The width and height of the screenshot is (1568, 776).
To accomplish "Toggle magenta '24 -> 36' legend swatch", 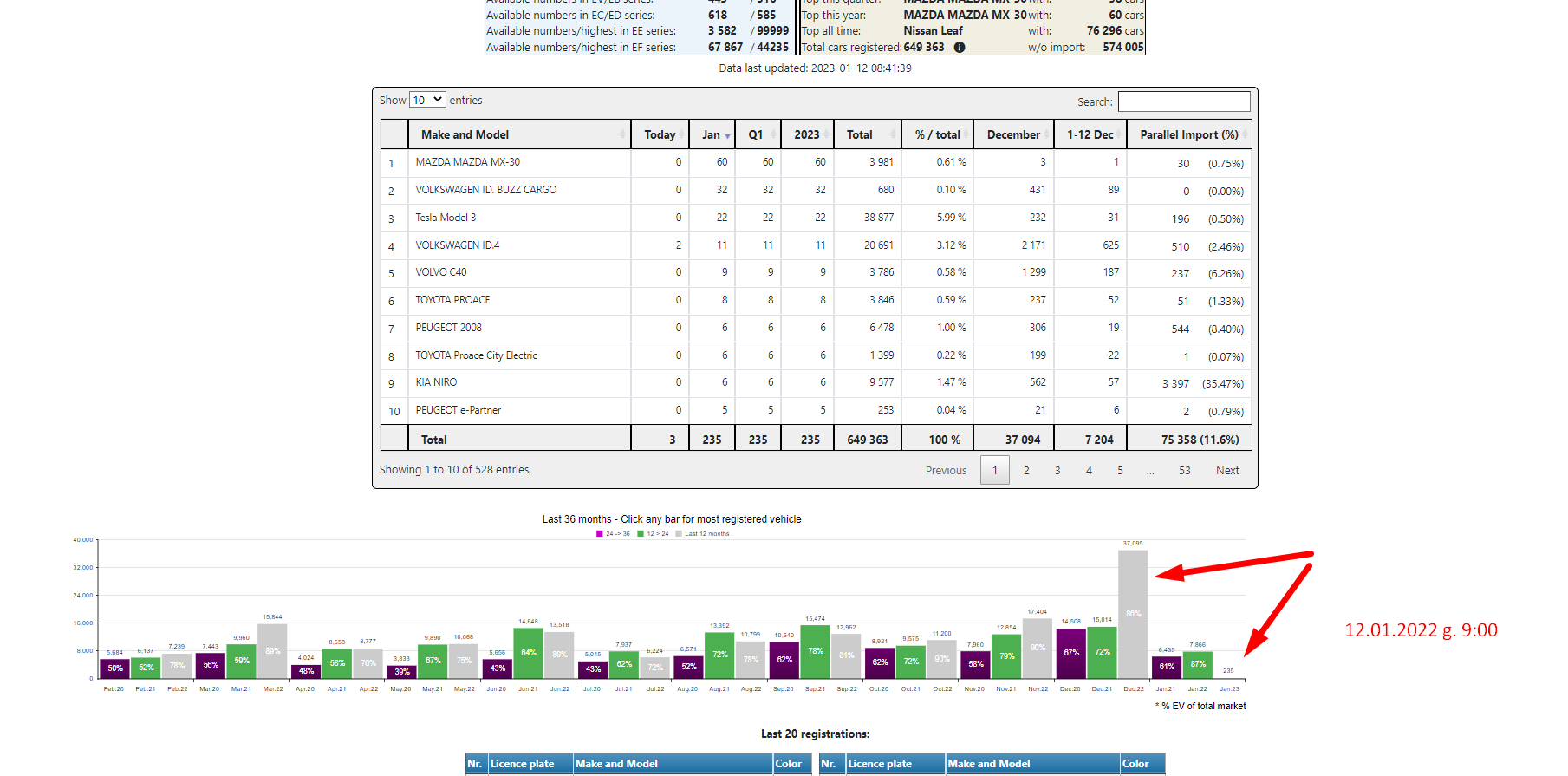I will coord(600,534).
